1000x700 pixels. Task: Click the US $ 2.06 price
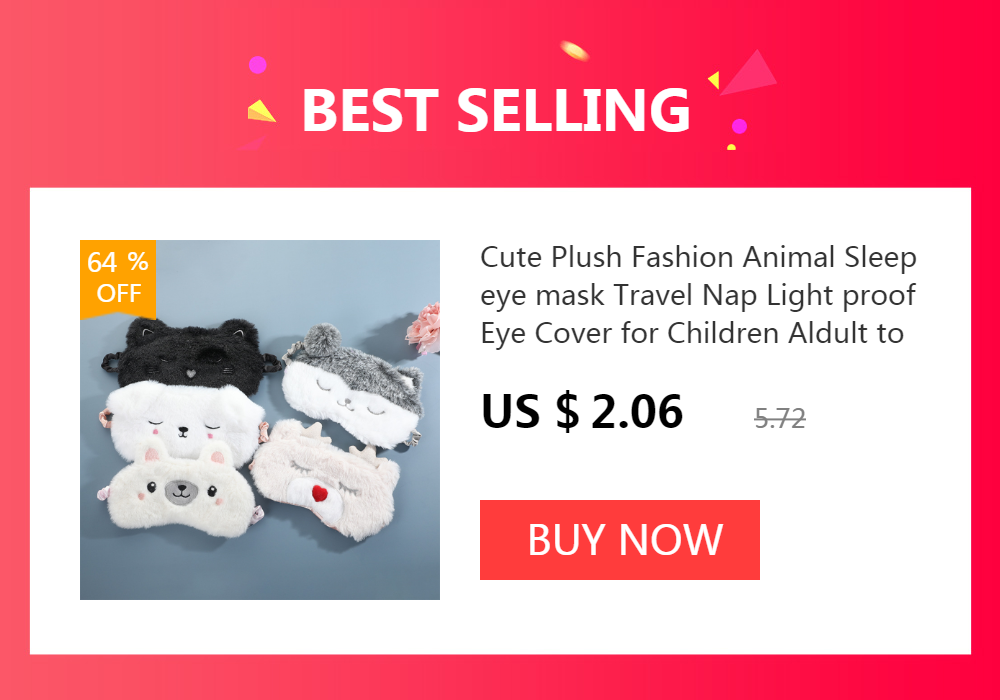(582, 411)
